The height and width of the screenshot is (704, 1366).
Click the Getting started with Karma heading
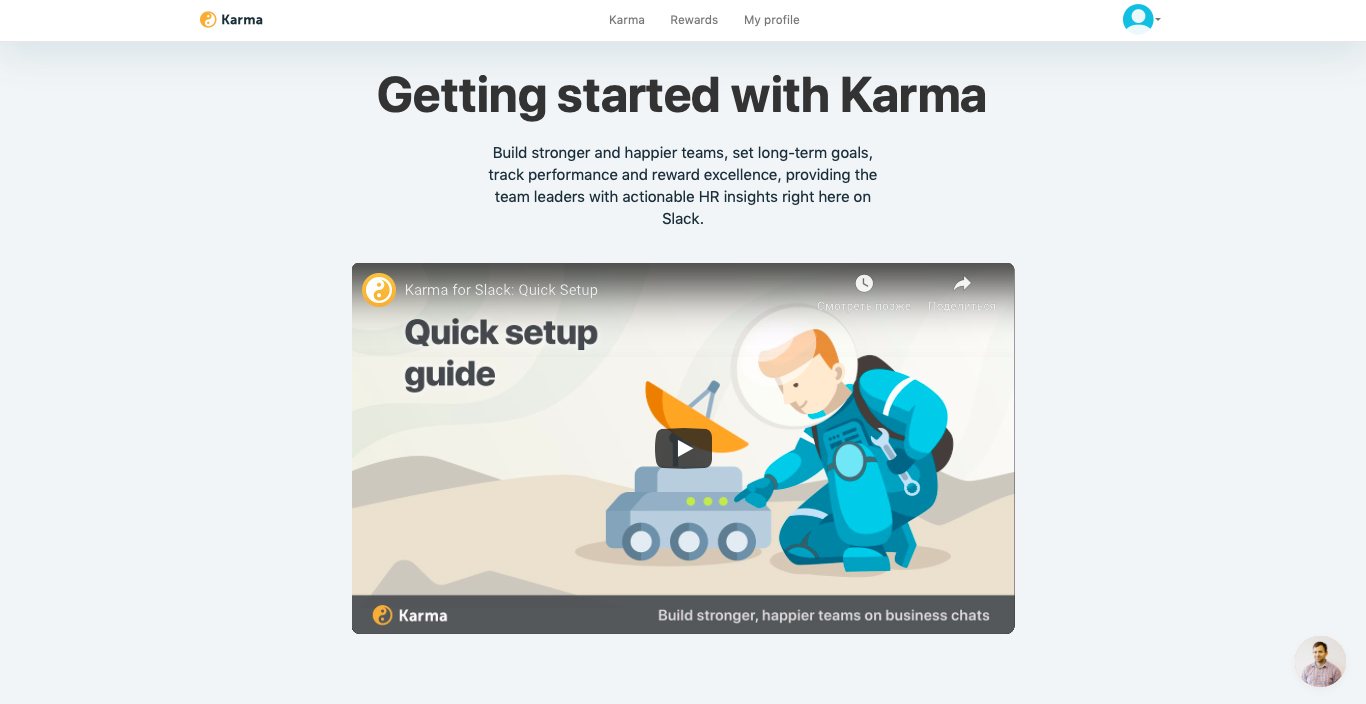point(682,95)
